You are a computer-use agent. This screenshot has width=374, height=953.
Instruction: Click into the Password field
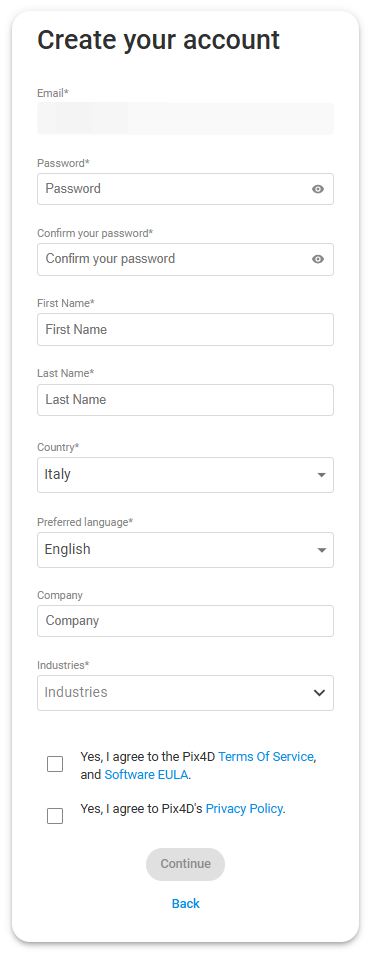coord(185,189)
